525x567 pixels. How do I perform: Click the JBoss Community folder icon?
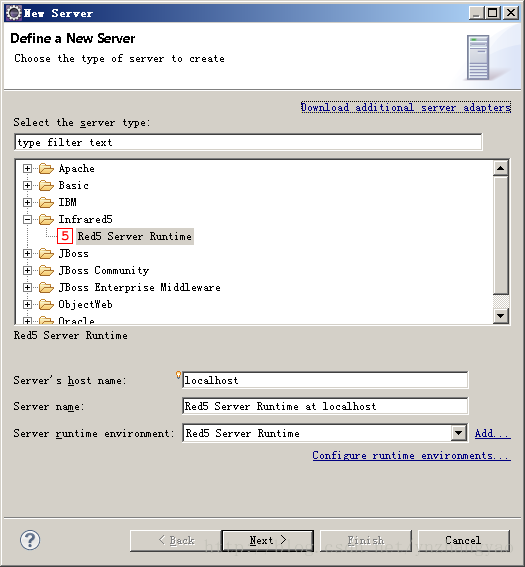click(46, 270)
